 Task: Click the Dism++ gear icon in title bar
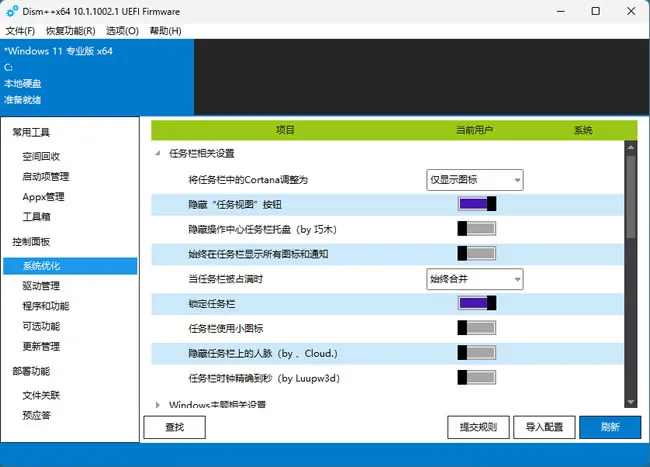click(x=12, y=11)
